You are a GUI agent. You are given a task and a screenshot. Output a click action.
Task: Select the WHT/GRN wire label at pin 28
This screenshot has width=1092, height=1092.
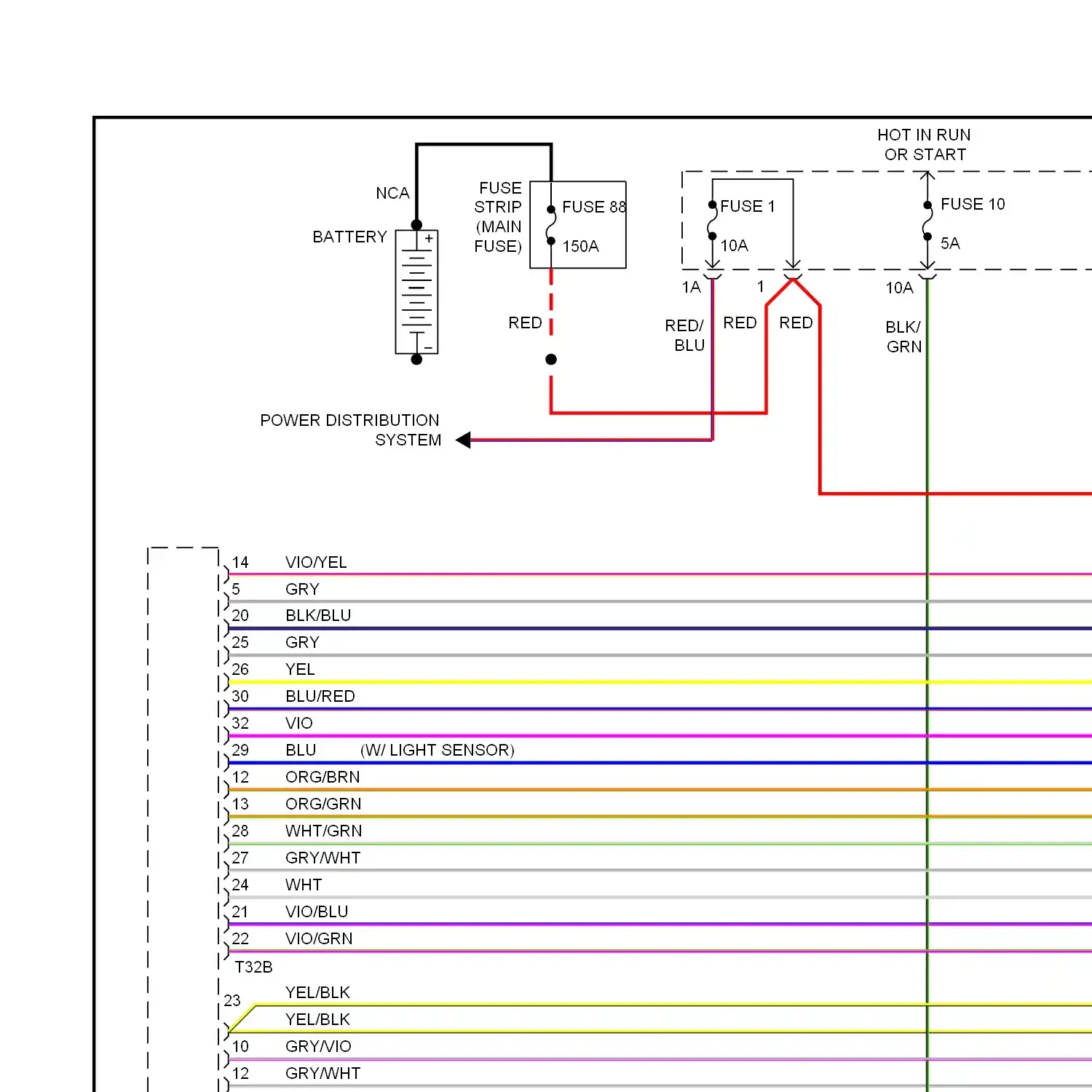tap(324, 831)
